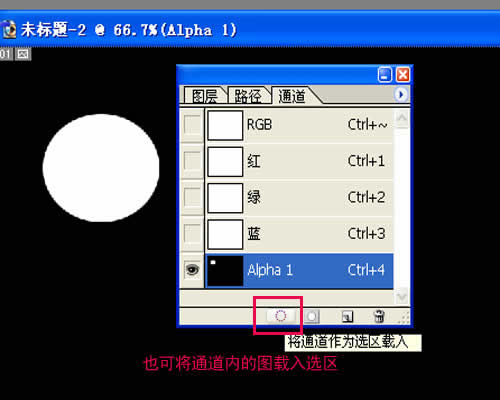Select the RGB composite channel thumbnail
500x400 pixels.
click(x=225, y=125)
